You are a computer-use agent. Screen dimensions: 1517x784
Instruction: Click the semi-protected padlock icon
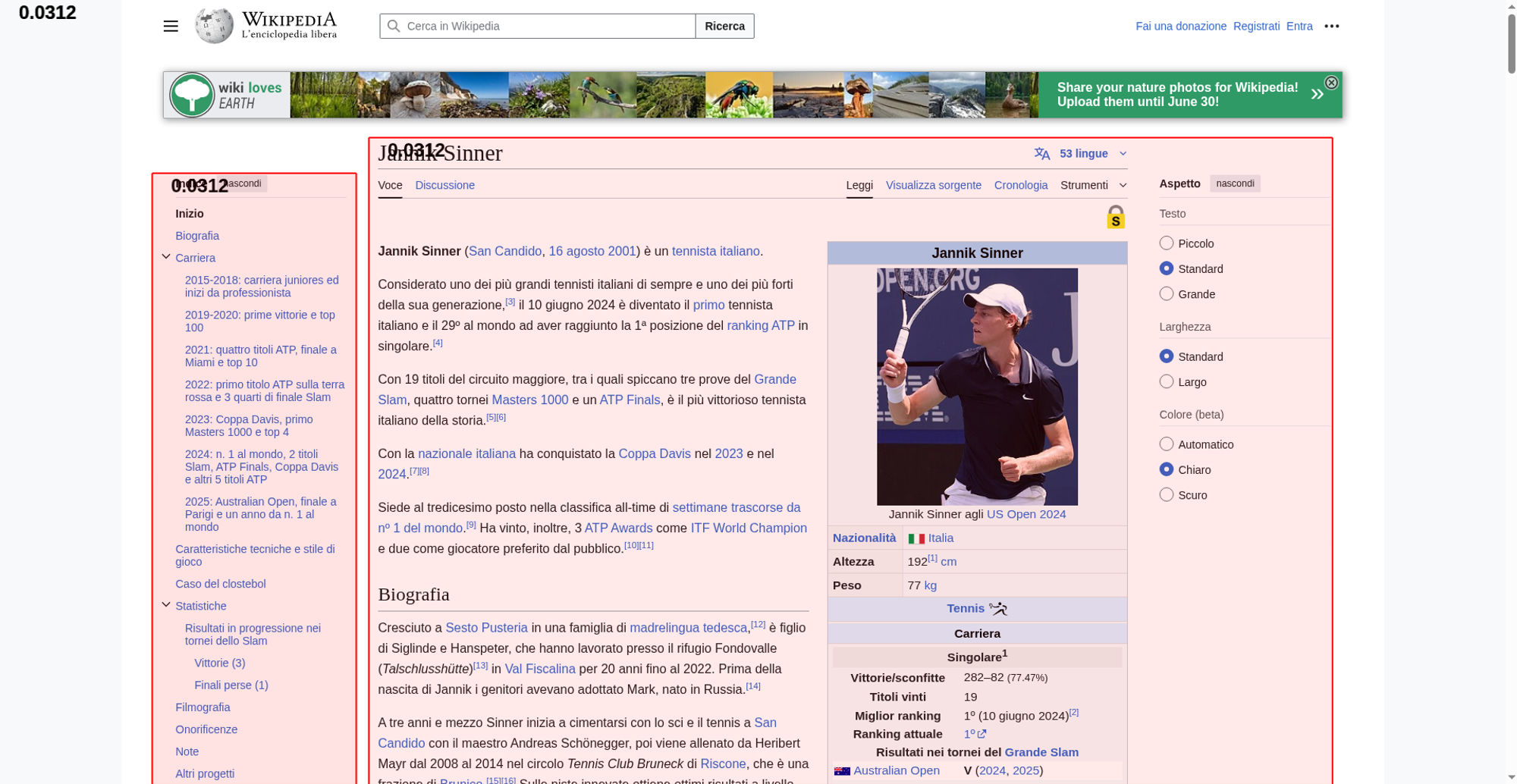point(1115,217)
